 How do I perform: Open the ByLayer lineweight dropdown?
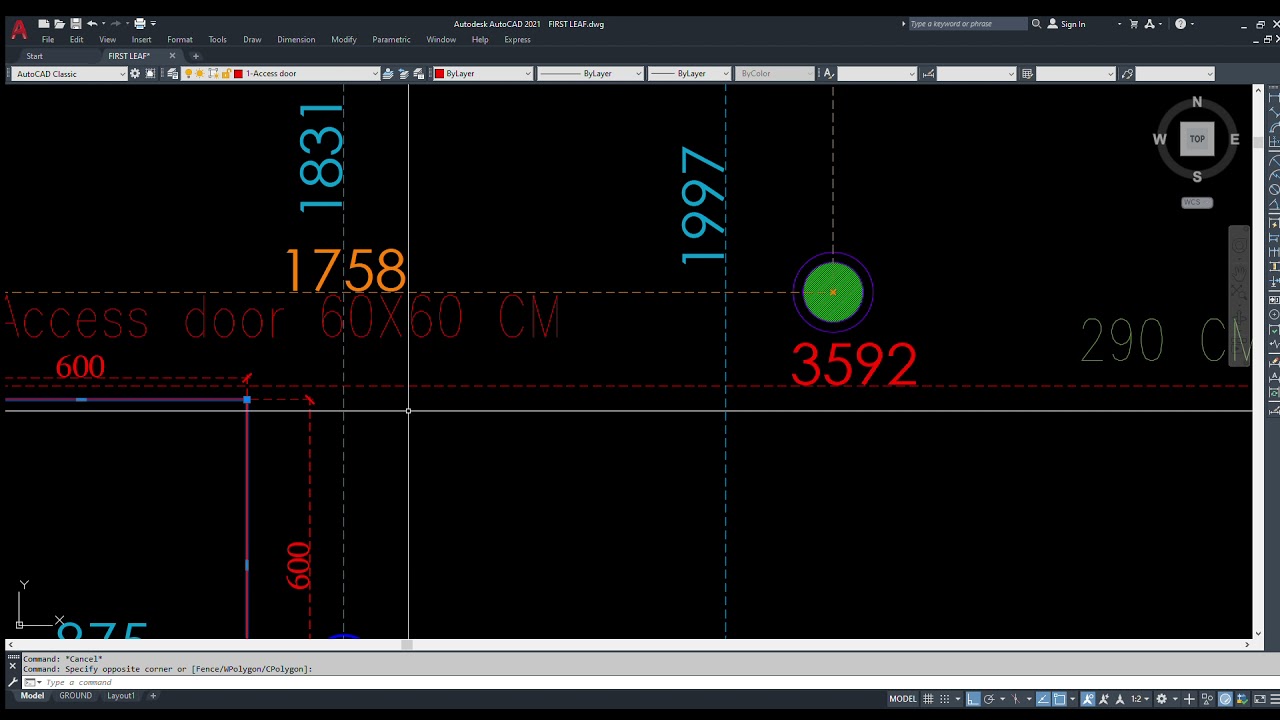[x=689, y=73]
